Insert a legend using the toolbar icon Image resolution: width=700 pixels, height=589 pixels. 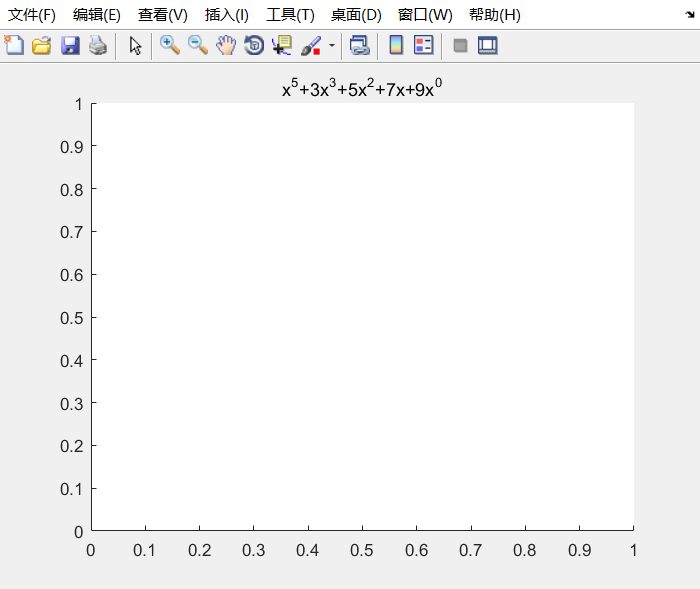(x=423, y=46)
